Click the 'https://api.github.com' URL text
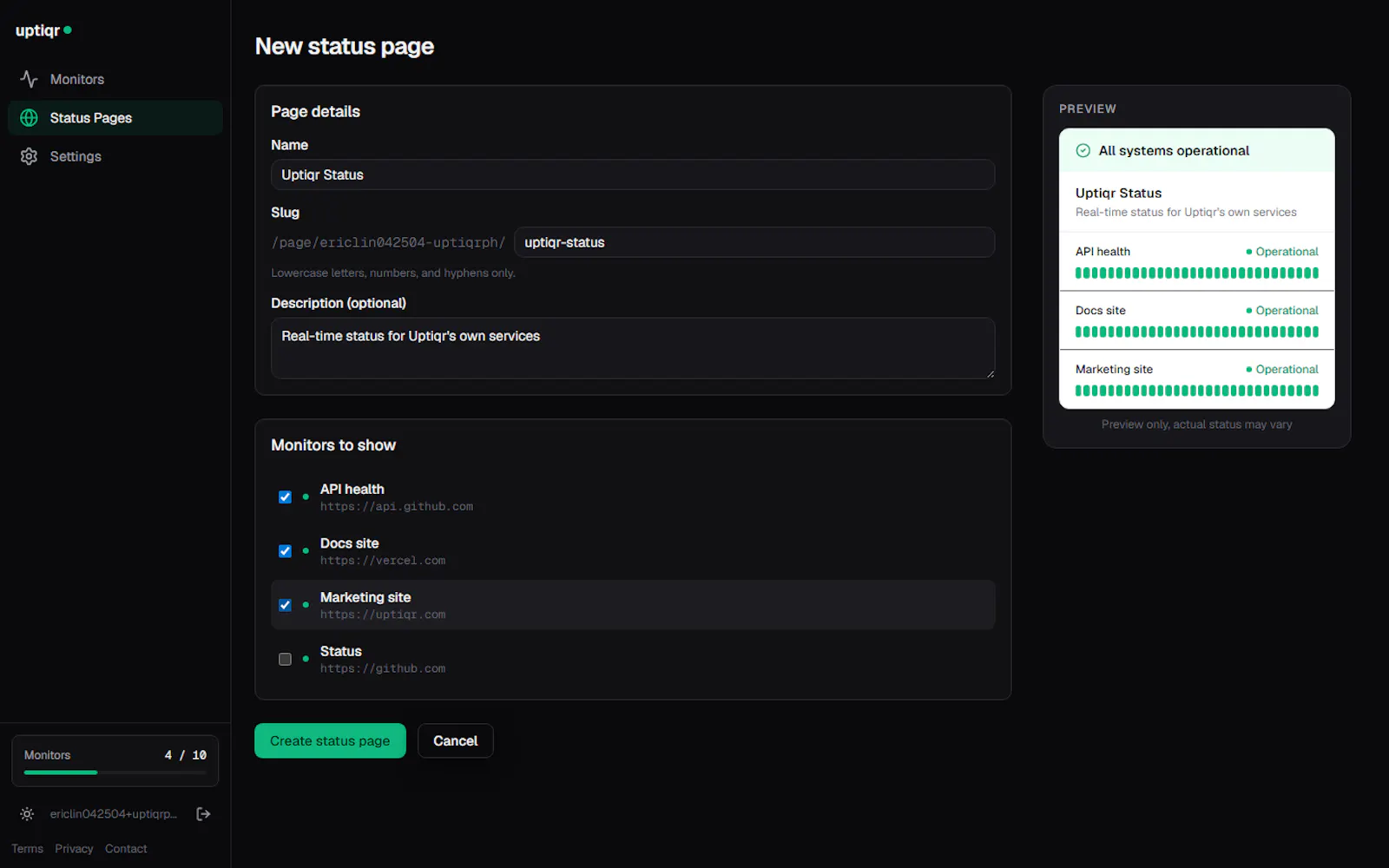The image size is (1389, 868). (x=397, y=507)
